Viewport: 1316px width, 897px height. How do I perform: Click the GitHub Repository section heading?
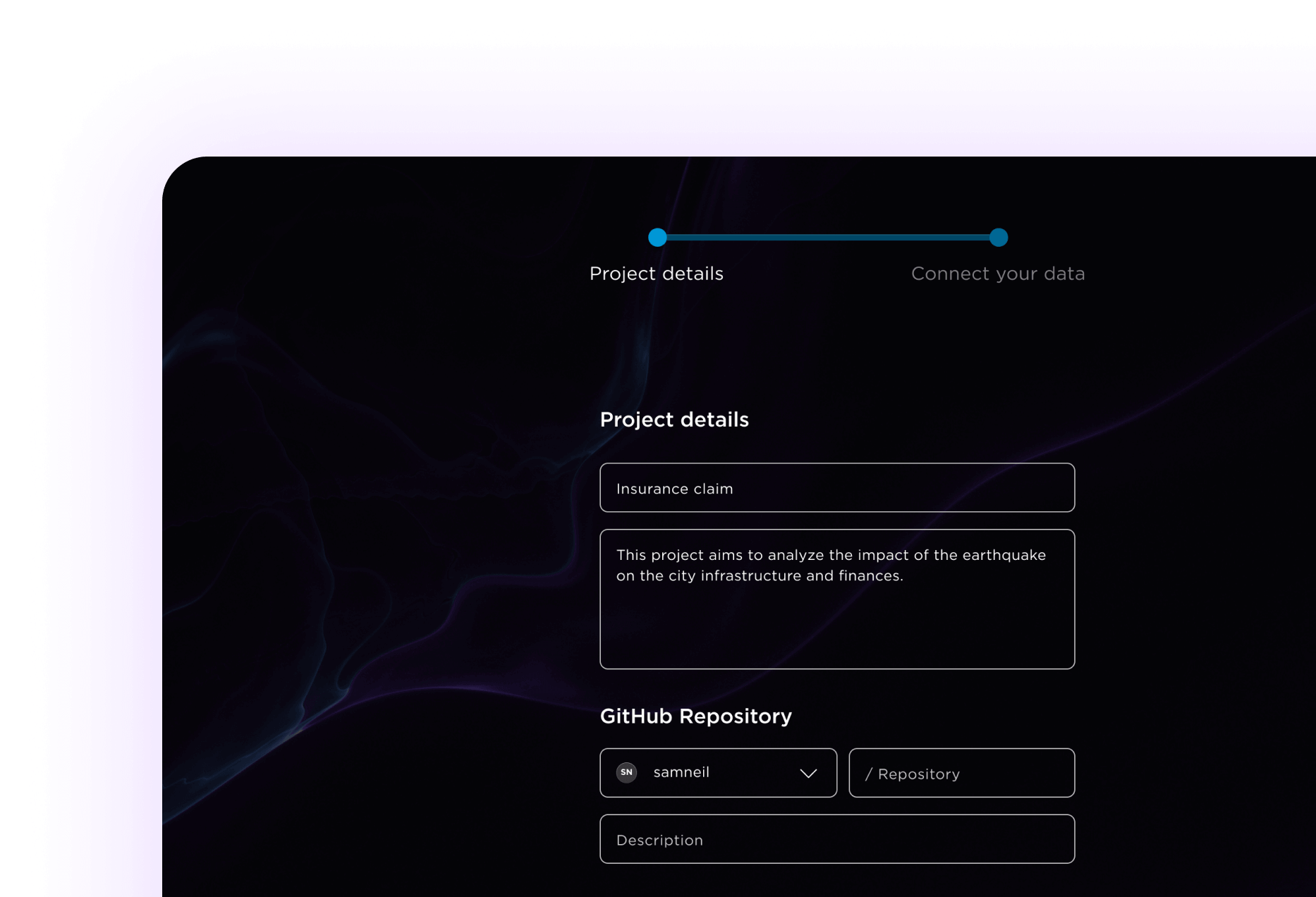point(695,716)
